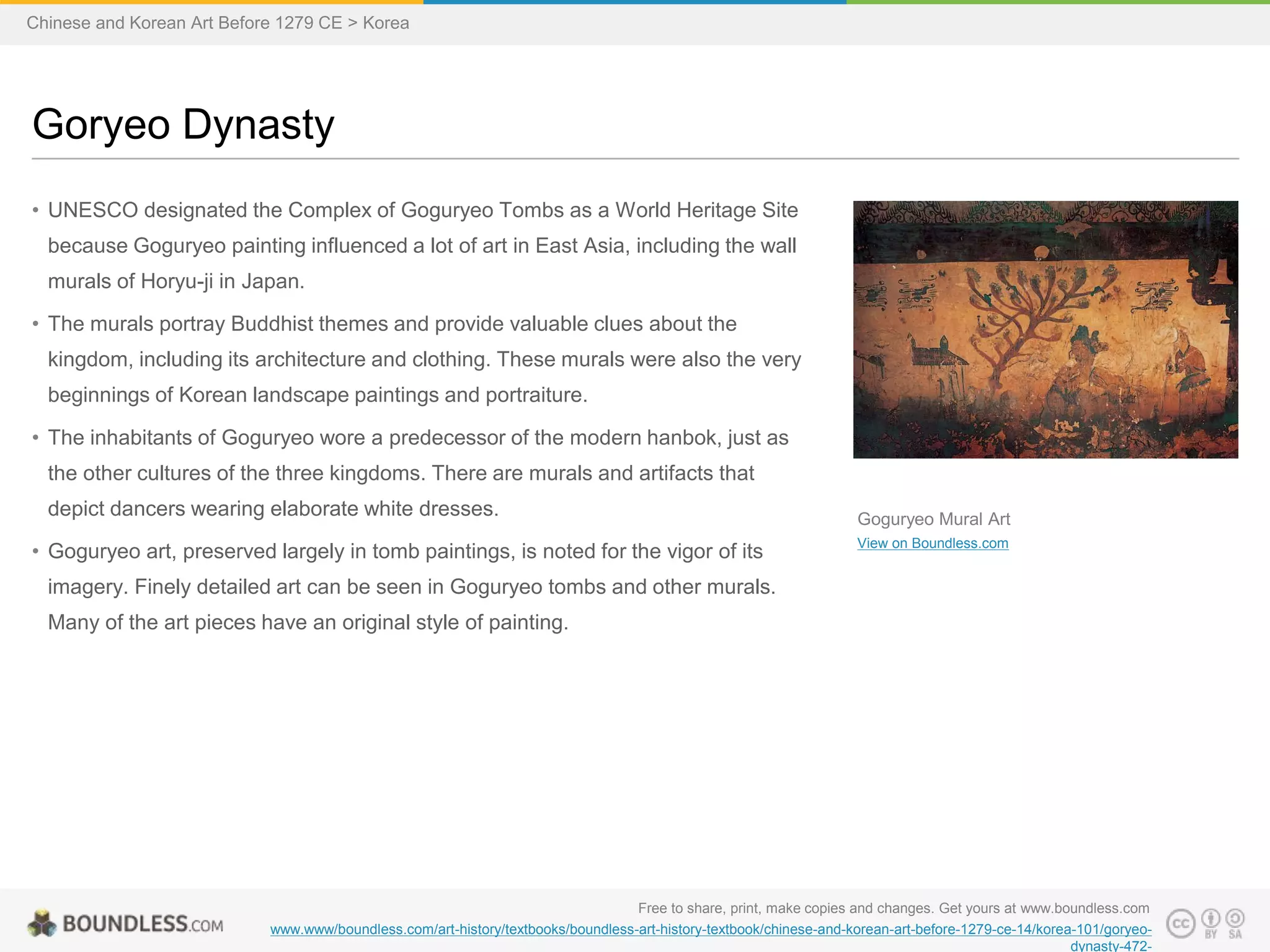Click the Creative Commons CC icon

[x=1181, y=924]
